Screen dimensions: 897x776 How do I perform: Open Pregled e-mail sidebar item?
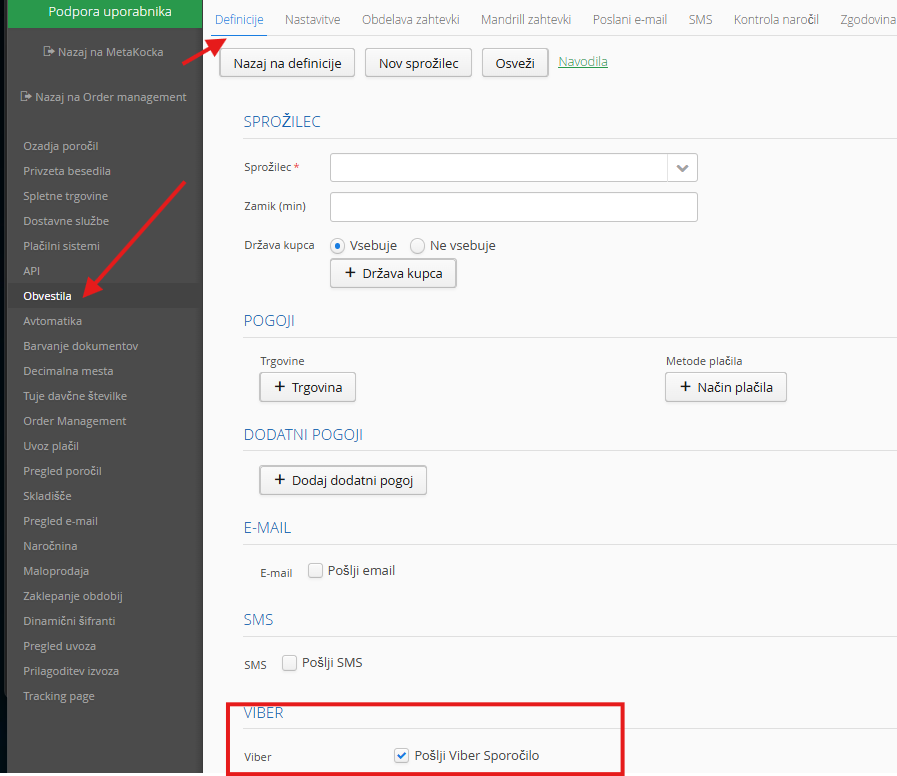tap(60, 521)
